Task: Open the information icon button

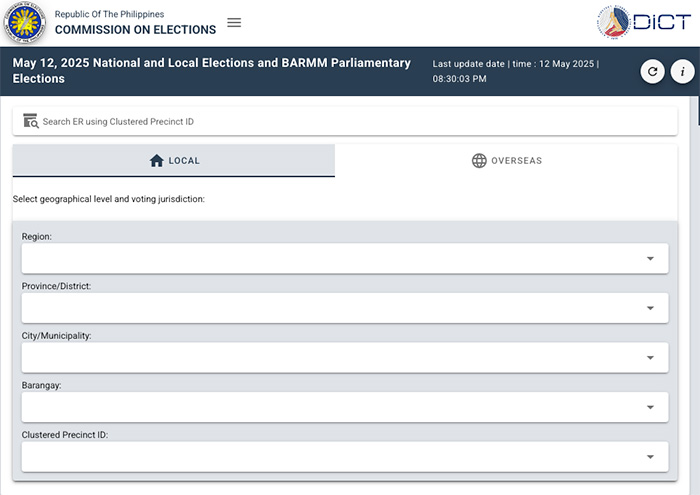Action: coord(682,71)
